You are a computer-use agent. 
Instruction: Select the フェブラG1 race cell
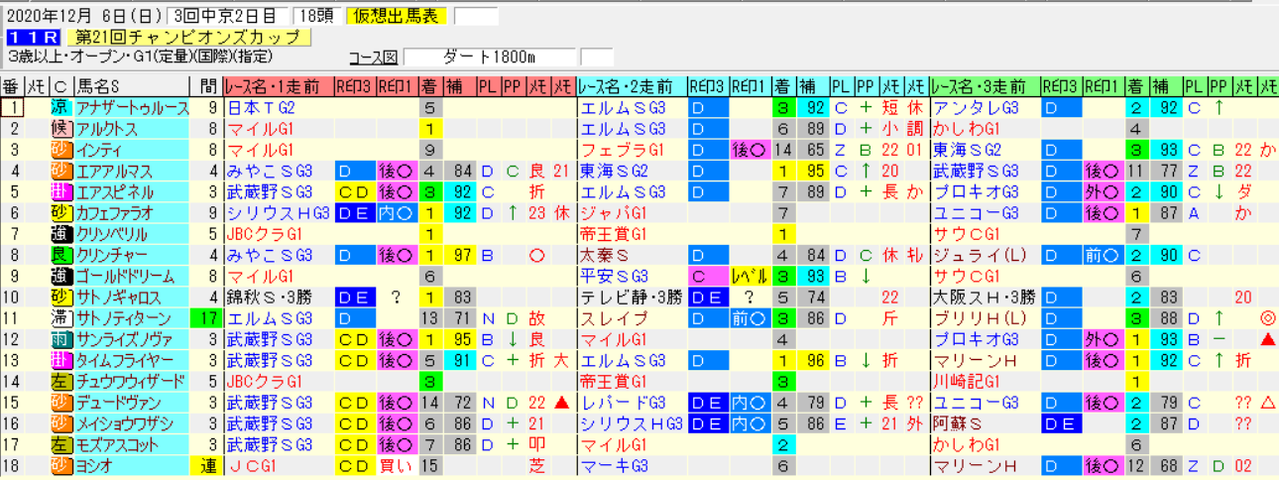point(631,150)
